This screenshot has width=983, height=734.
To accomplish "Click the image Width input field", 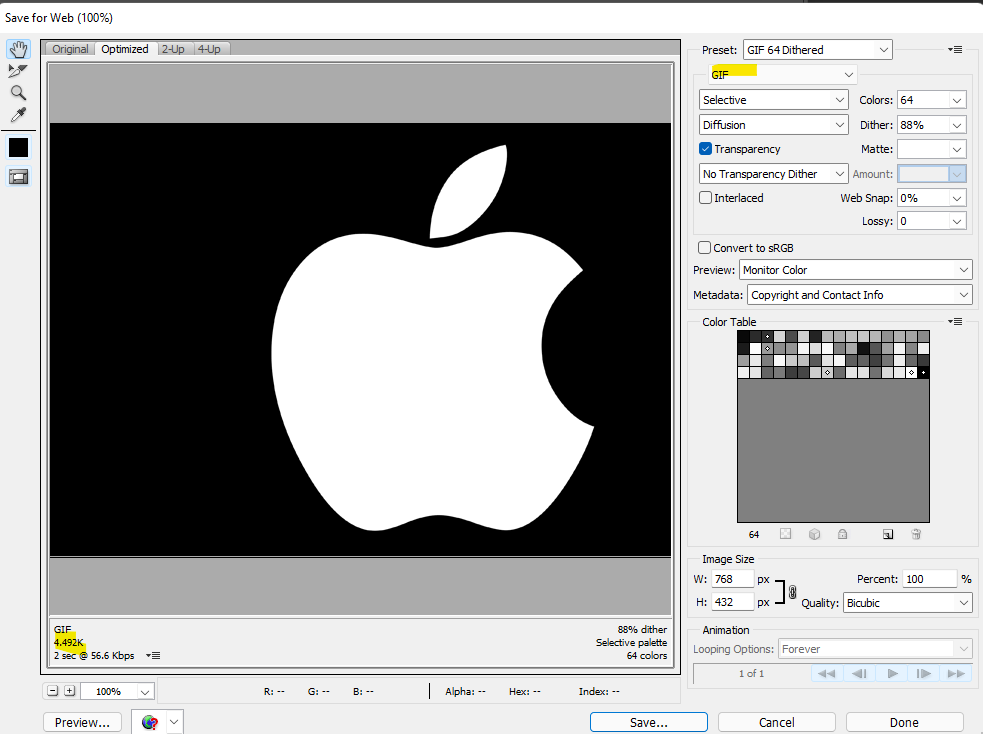I will pos(732,579).
